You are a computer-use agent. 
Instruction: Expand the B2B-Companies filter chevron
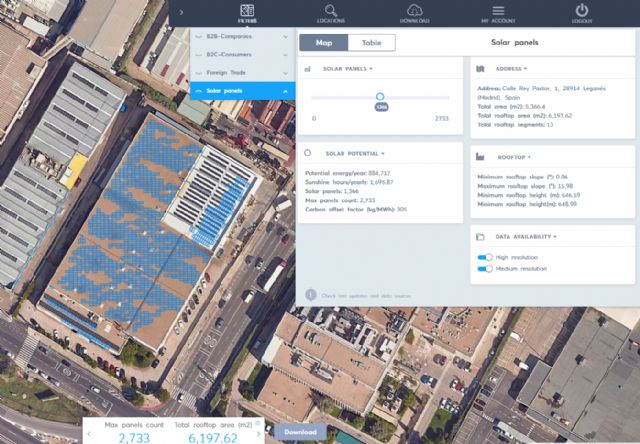(x=285, y=36)
